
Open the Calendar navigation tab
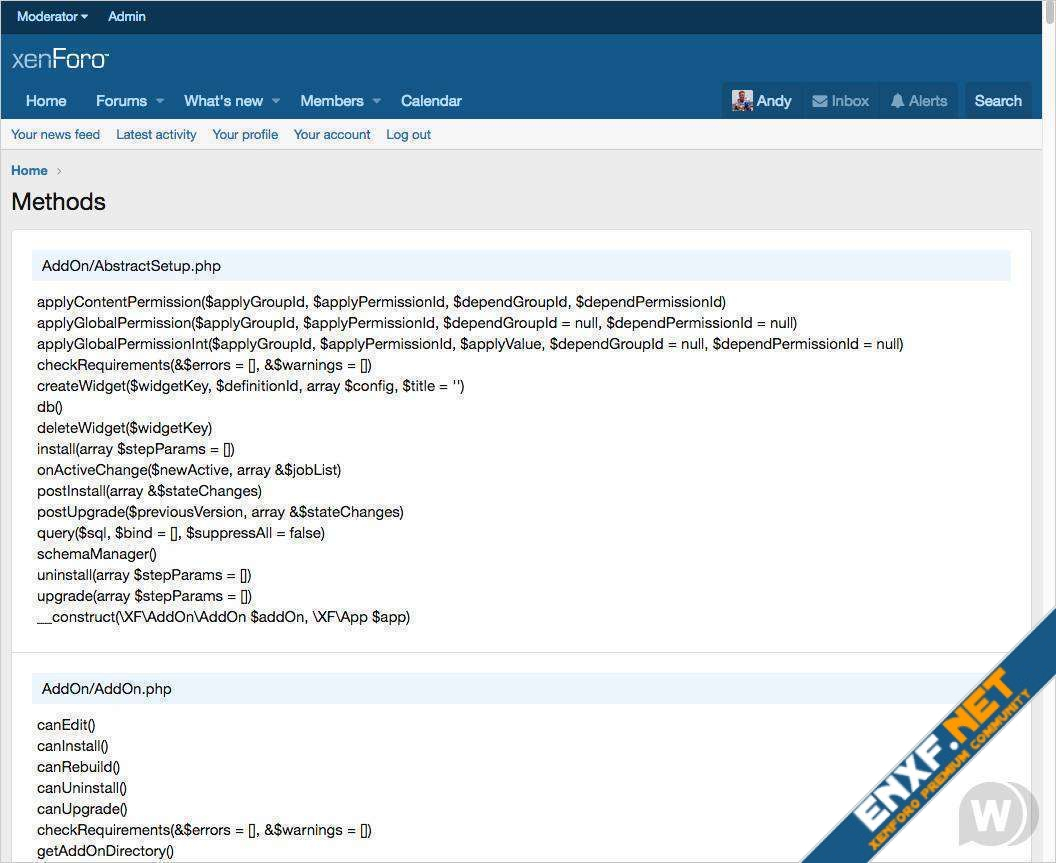pos(431,101)
